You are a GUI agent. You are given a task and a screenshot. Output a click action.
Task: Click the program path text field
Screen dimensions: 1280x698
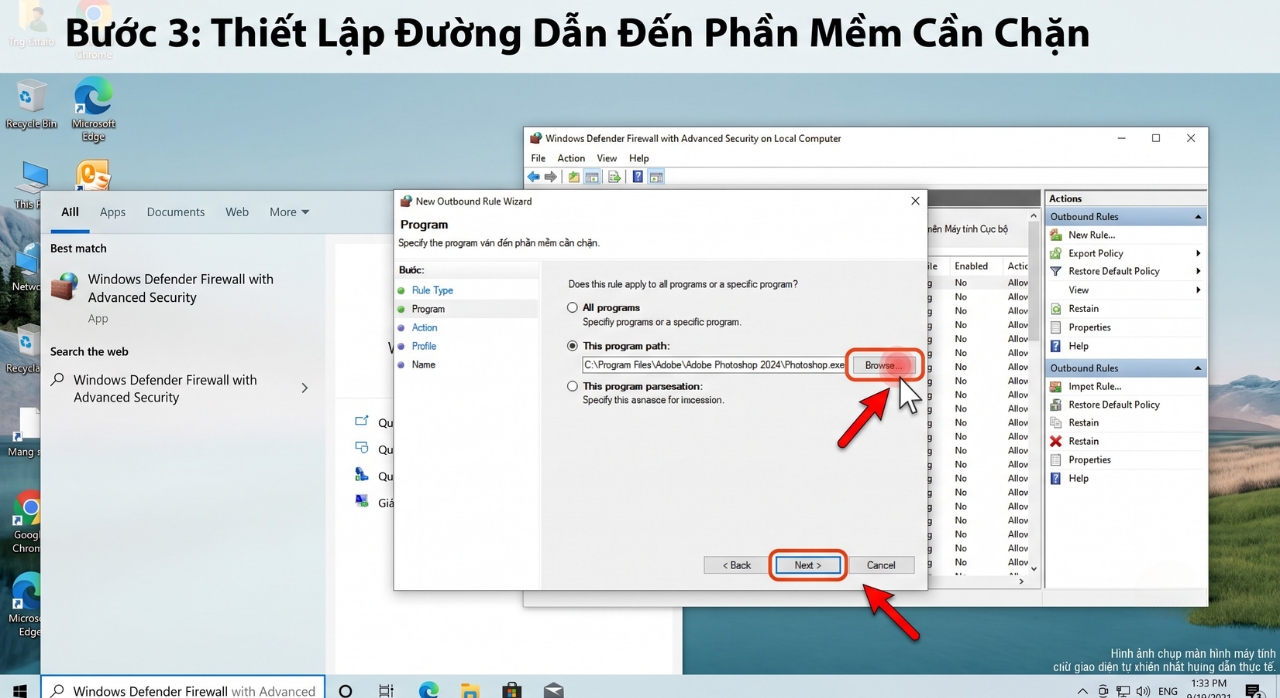(714, 365)
